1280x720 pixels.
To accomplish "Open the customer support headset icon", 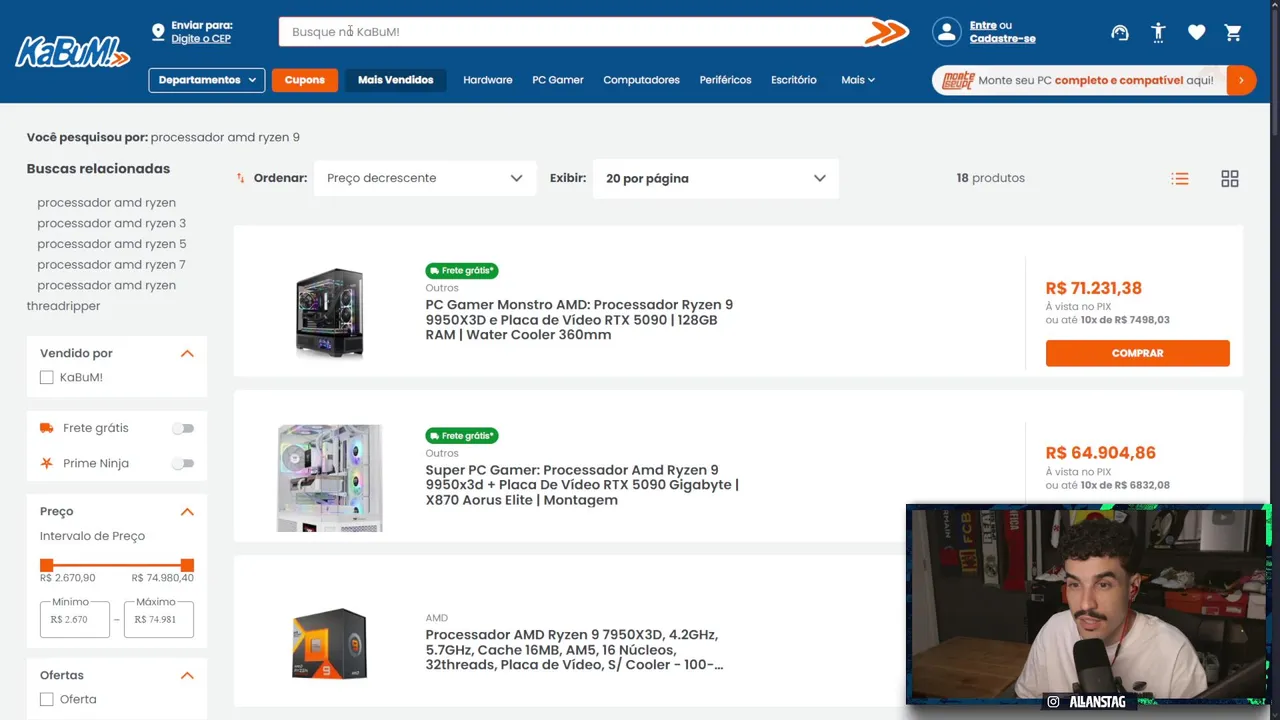I will click(1120, 32).
